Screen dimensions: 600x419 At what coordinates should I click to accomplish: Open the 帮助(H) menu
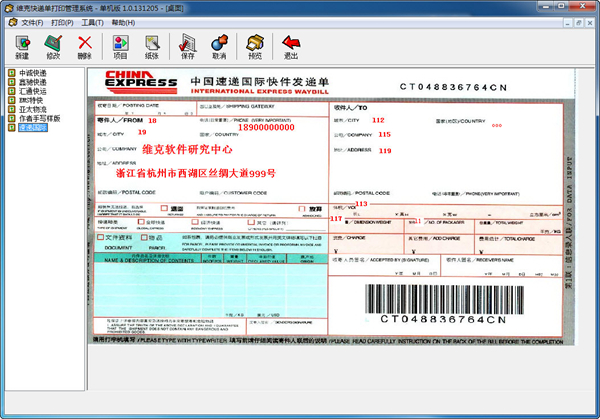coord(123,23)
